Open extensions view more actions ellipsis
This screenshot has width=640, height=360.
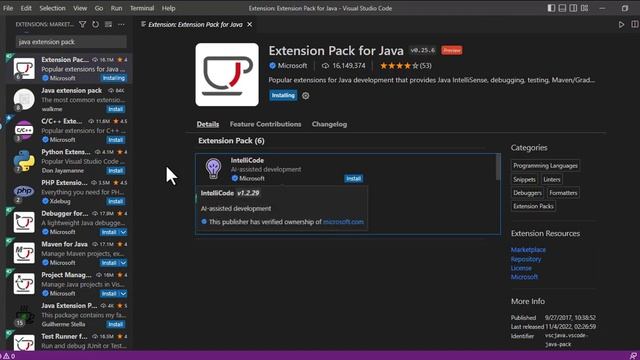[x=121, y=24]
